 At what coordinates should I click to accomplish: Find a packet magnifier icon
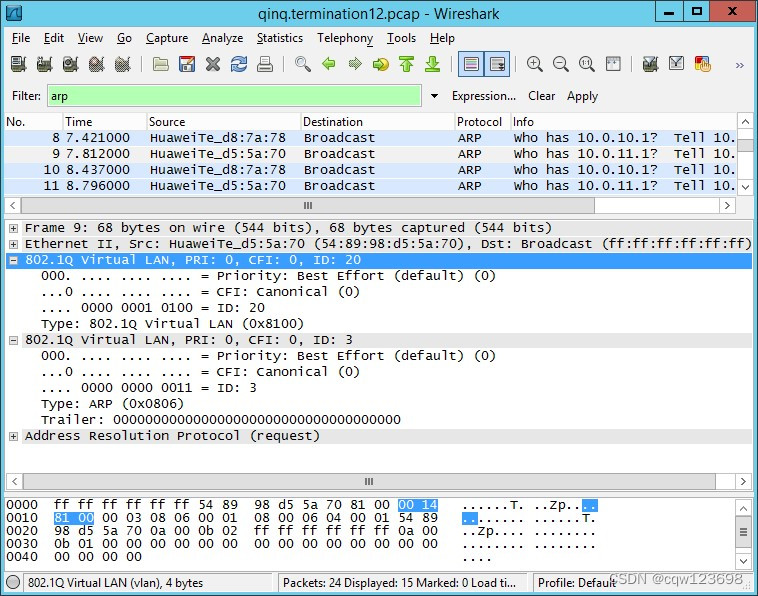click(303, 64)
